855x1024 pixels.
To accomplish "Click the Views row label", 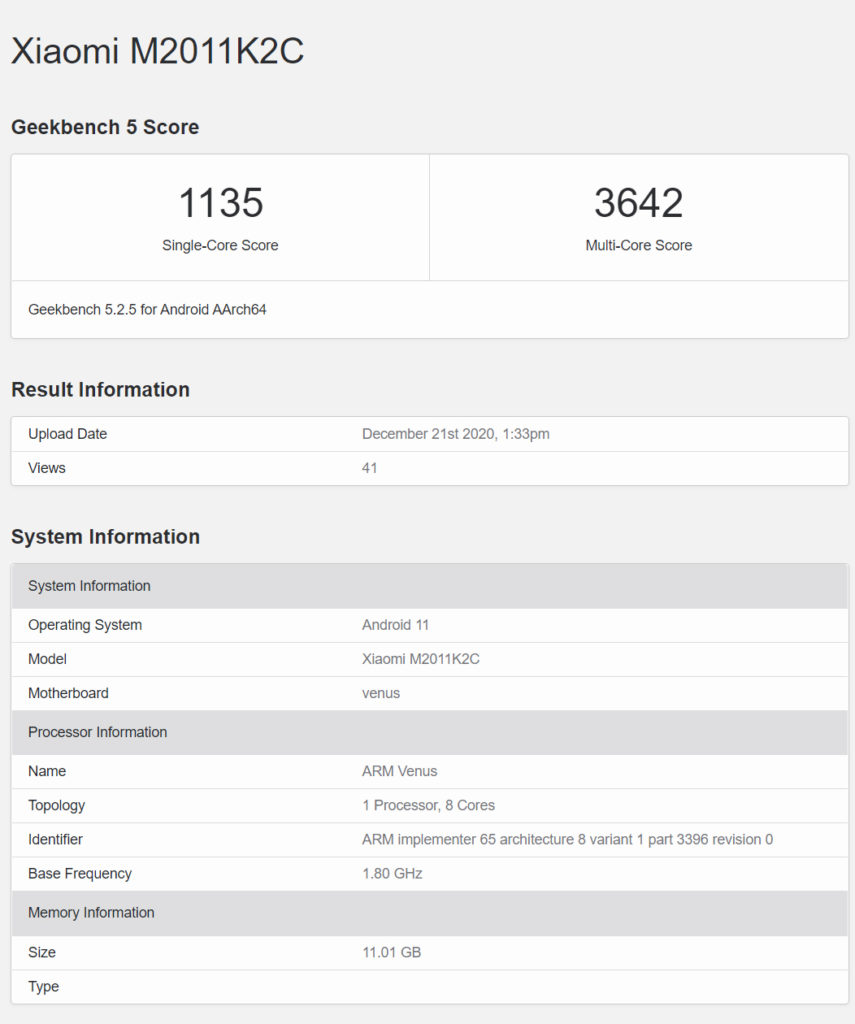I will [46, 468].
